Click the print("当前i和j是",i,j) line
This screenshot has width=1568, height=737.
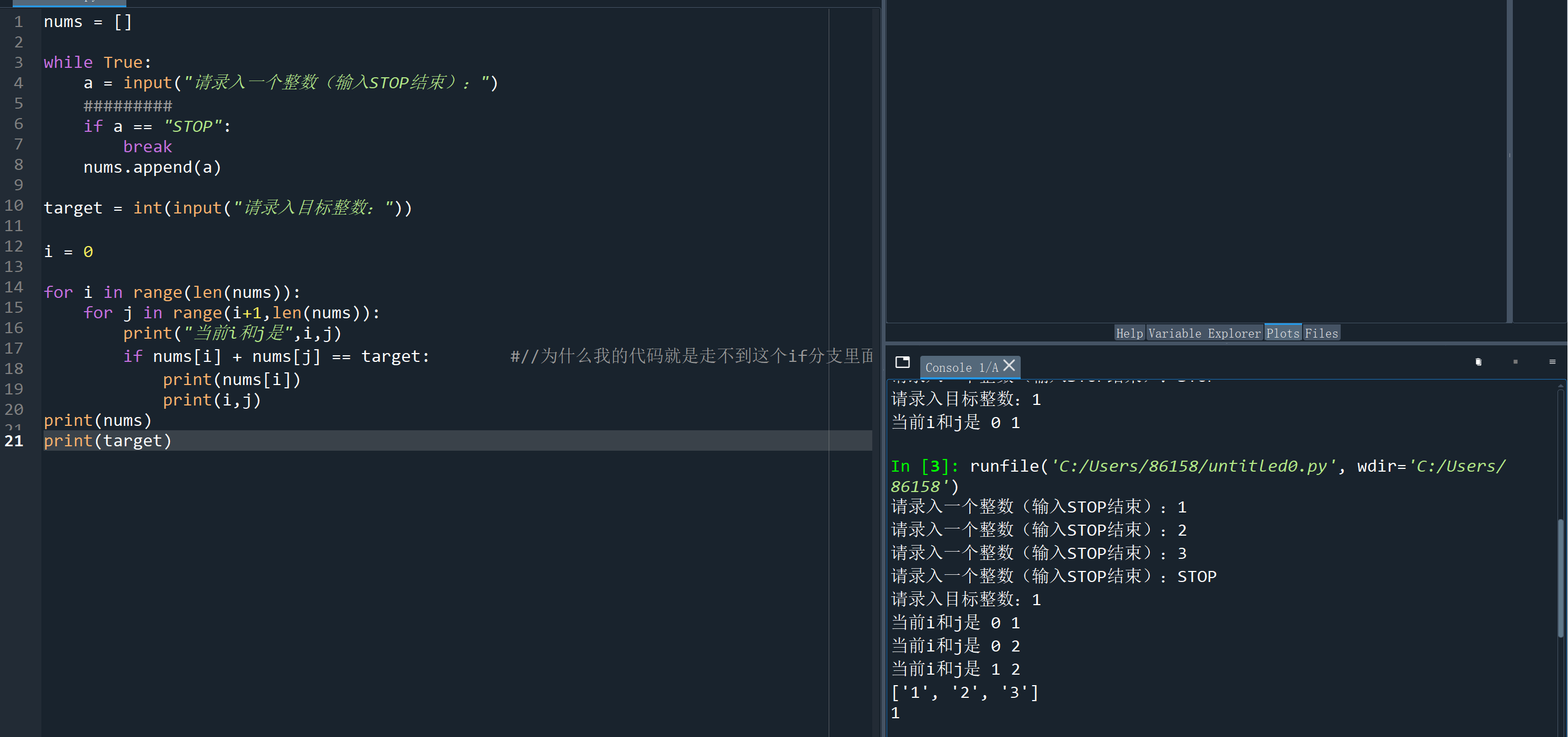(232, 334)
